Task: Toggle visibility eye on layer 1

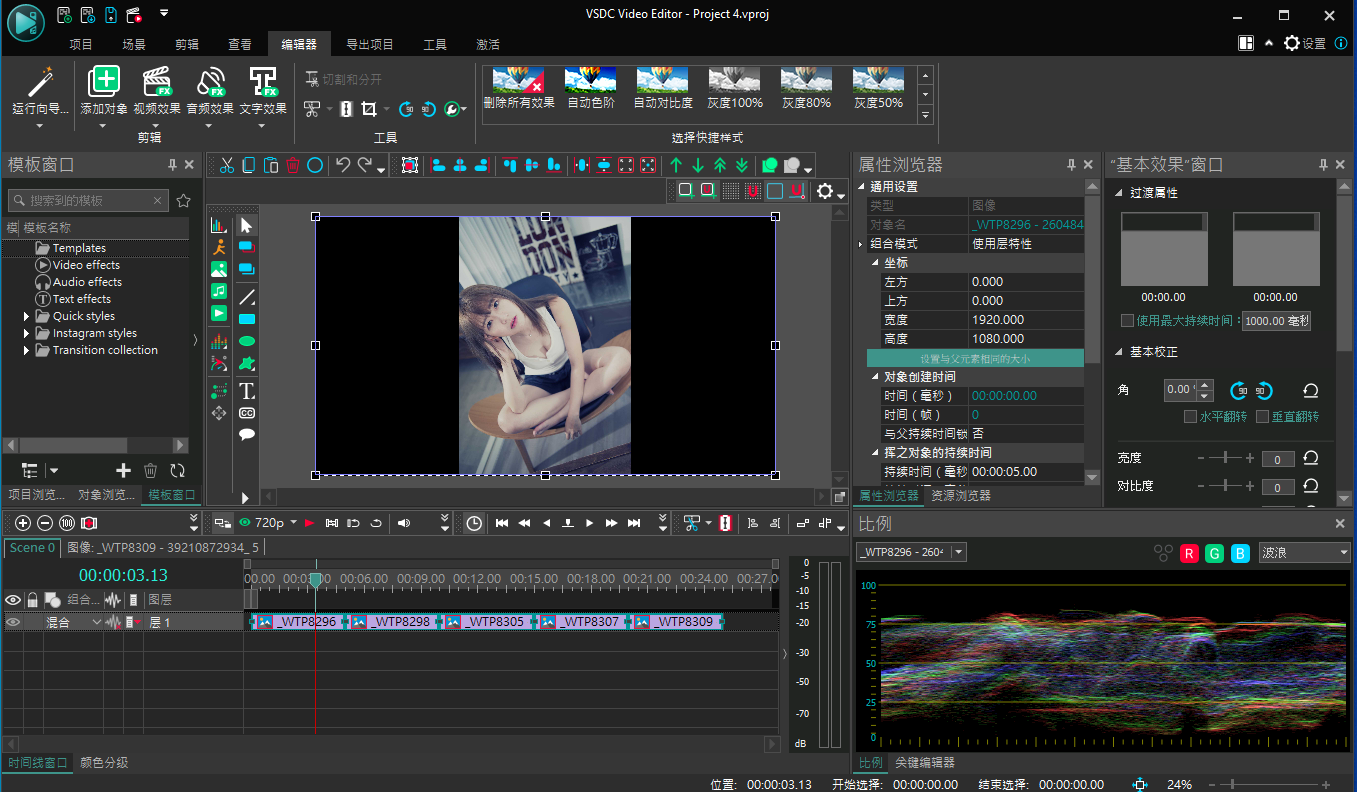Action: click(x=13, y=622)
